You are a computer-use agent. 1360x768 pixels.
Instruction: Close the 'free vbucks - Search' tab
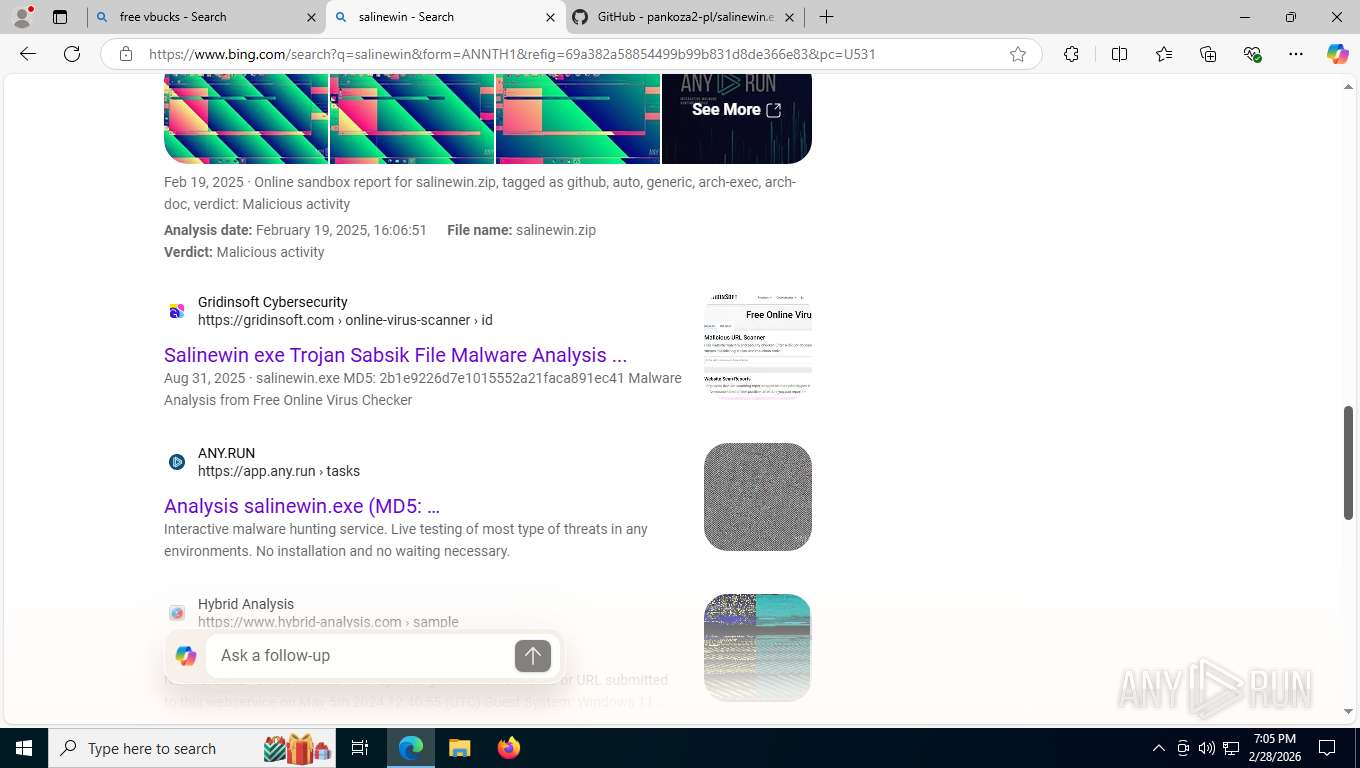click(311, 17)
